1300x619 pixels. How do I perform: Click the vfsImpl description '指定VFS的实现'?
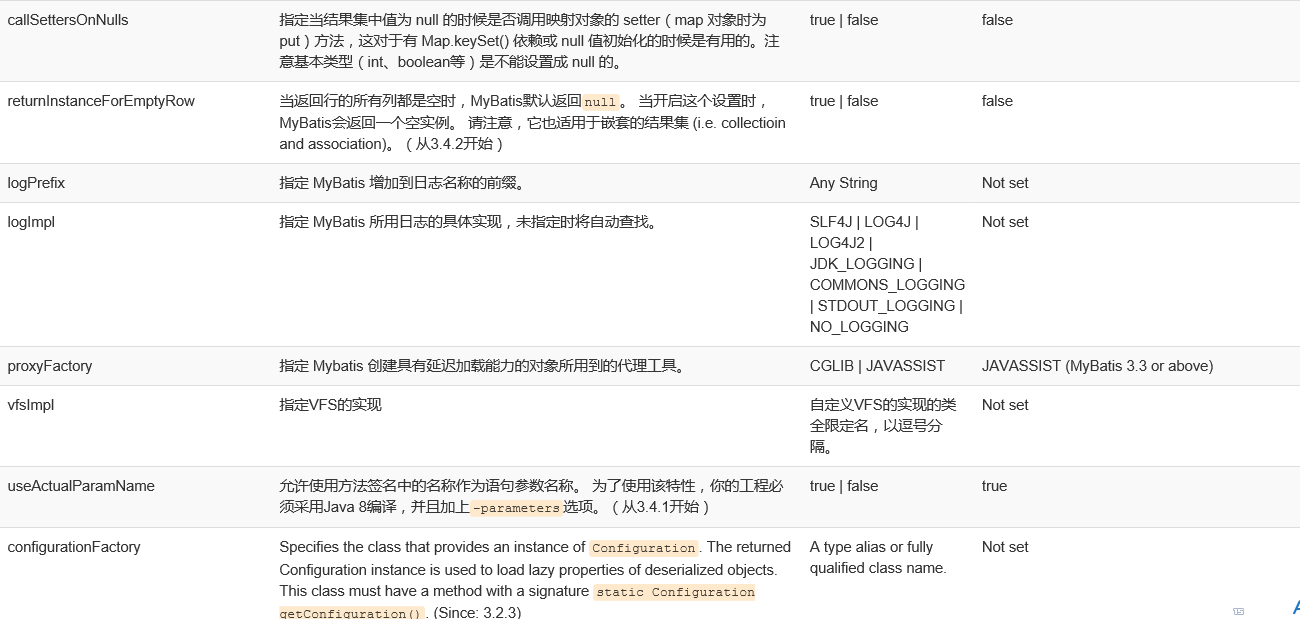click(x=330, y=405)
